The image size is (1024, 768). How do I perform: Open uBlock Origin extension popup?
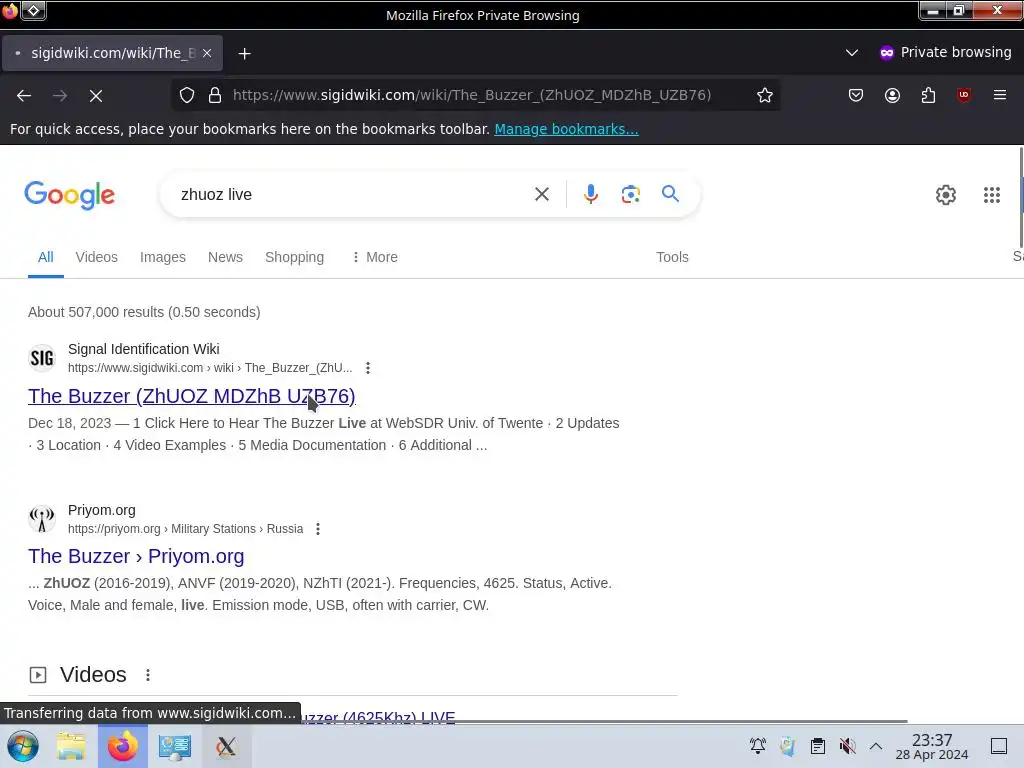pyautogui.click(x=964, y=95)
